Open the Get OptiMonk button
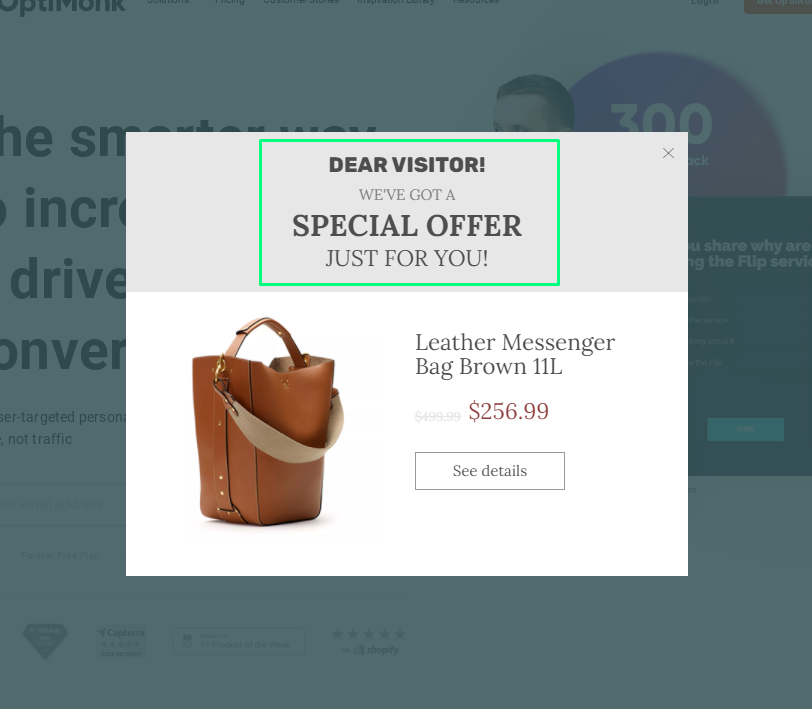The height and width of the screenshot is (709, 812). 778,4
